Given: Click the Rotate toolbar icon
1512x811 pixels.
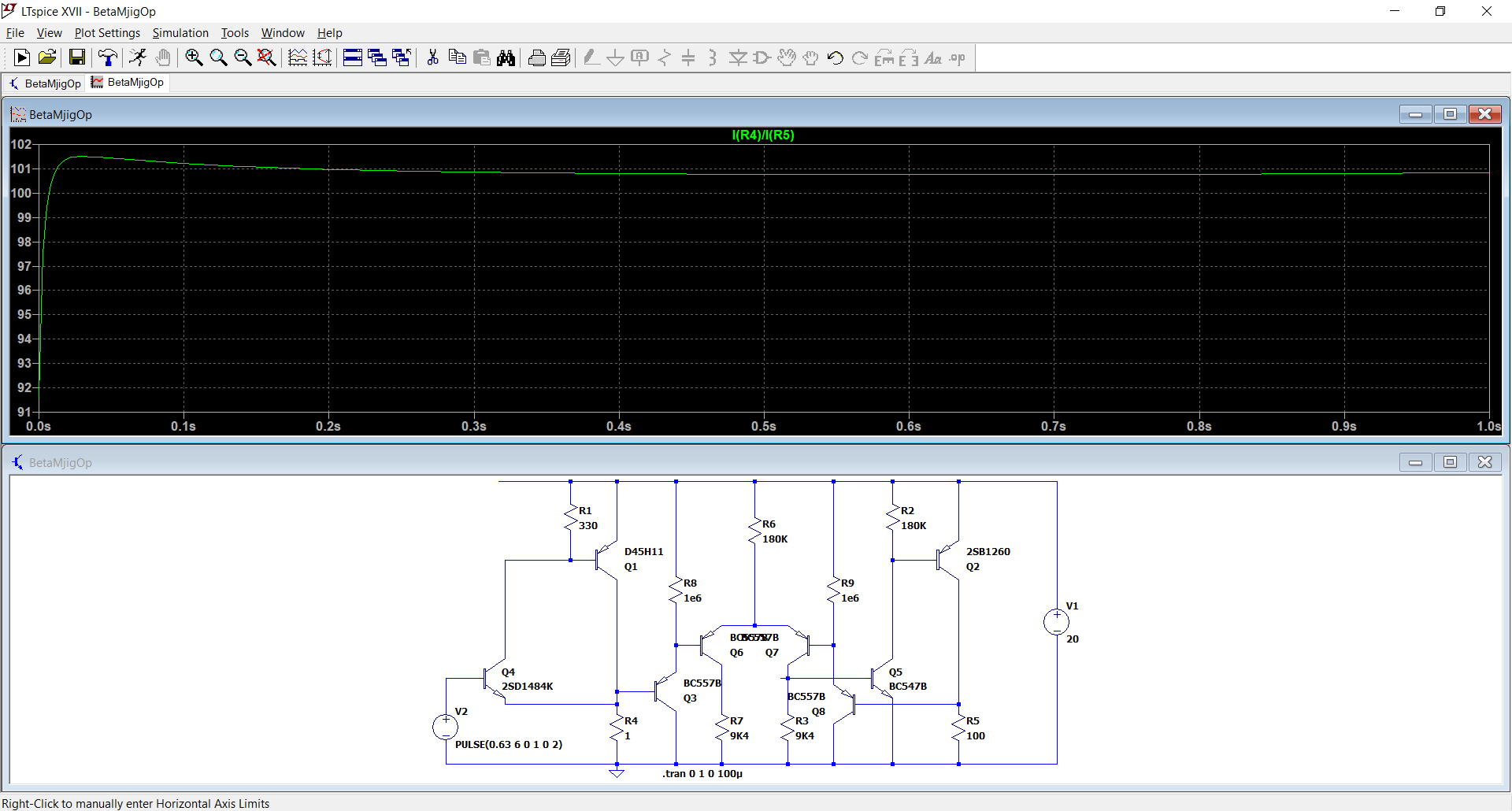Looking at the screenshot, I should tap(884, 57).
